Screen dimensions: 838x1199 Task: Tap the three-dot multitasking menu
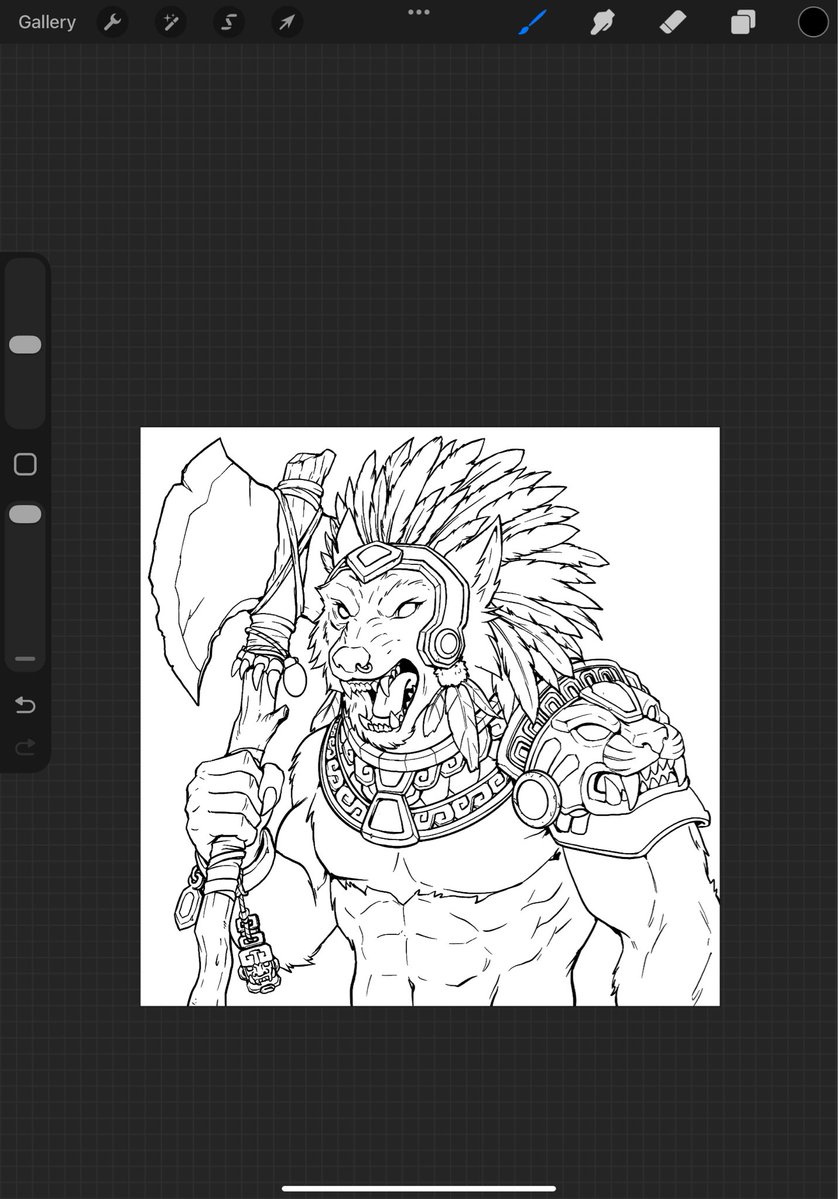(x=419, y=11)
